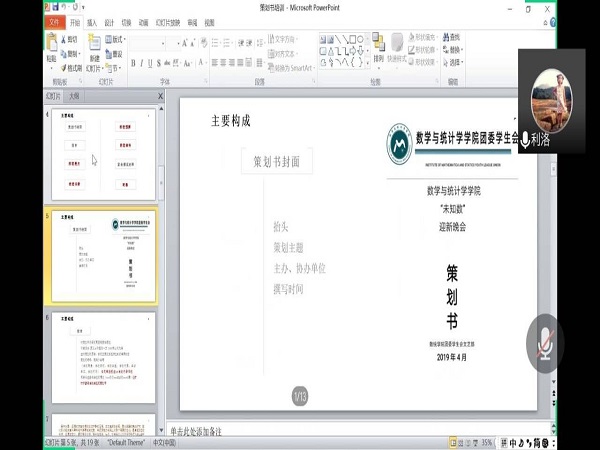Select slide 4 thumbnail in the slide panel
The width and height of the screenshot is (600, 450).
tap(103, 153)
